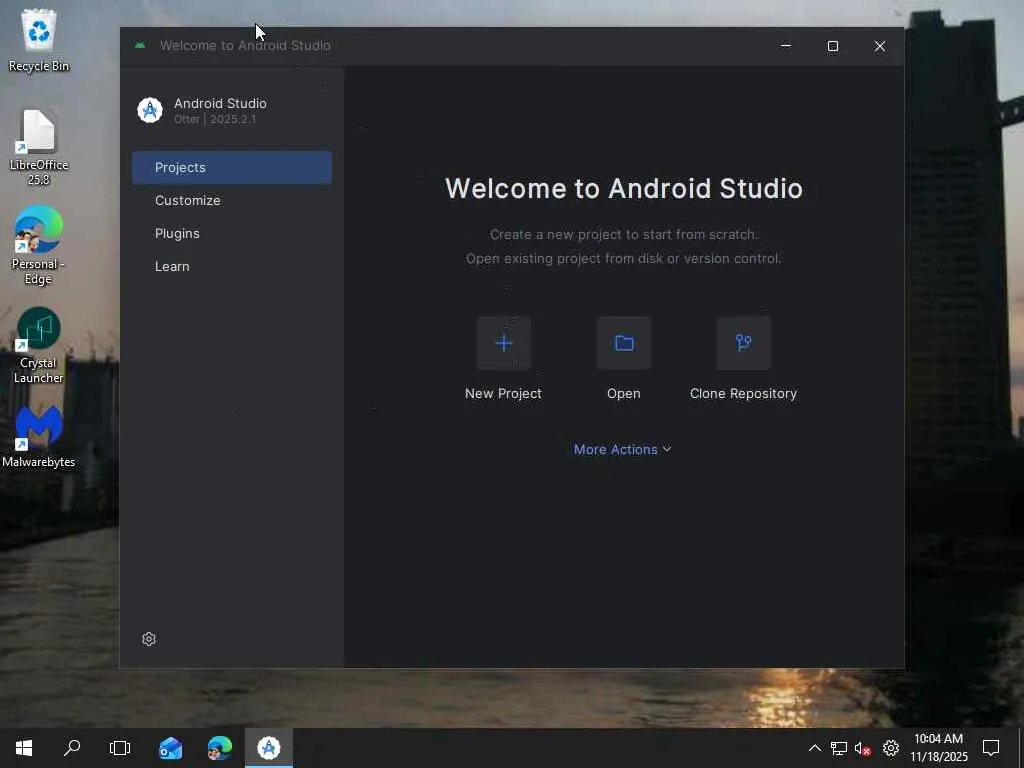The height and width of the screenshot is (768, 1024).
Task: Click the Android Studio taskbar icon
Action: click(268, 748)
